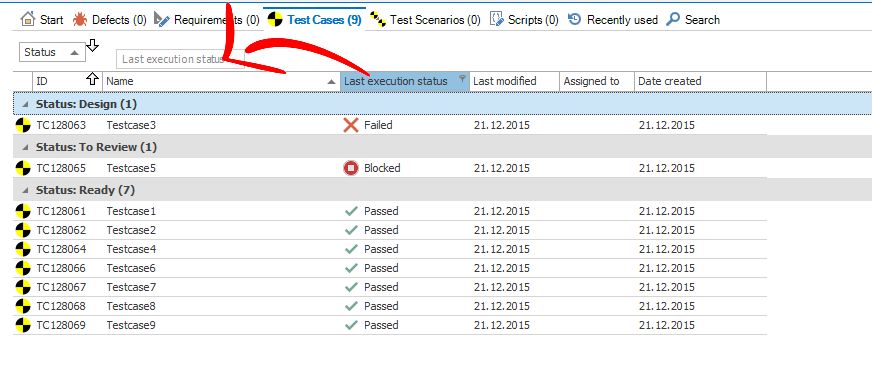Select the Testcase9 row
This screenshot has width=872, height=377.
coord(390,325)
